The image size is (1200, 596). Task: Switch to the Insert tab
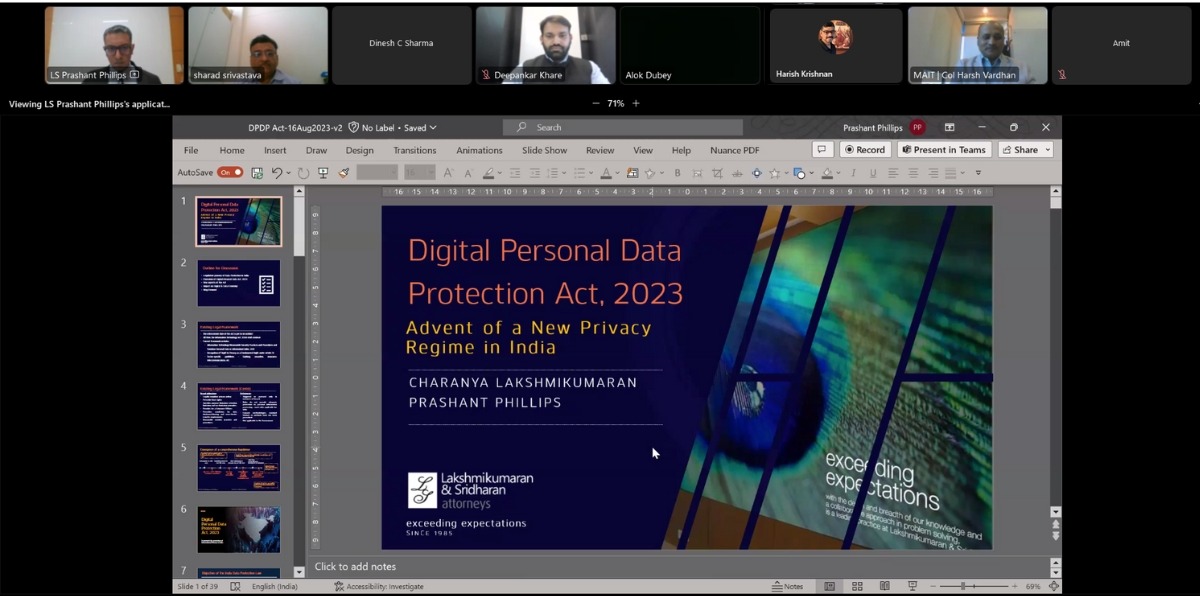[275, 150]
